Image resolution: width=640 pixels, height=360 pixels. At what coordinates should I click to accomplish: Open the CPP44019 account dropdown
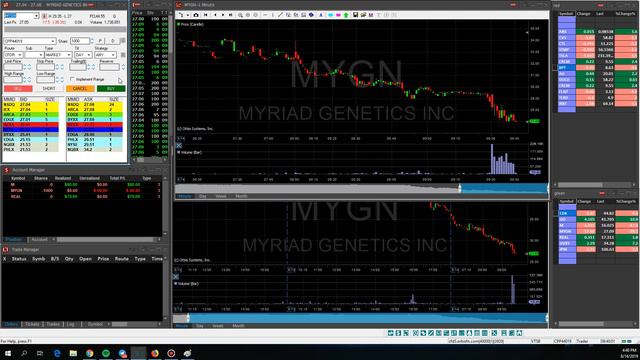click(x=53, y=41)
